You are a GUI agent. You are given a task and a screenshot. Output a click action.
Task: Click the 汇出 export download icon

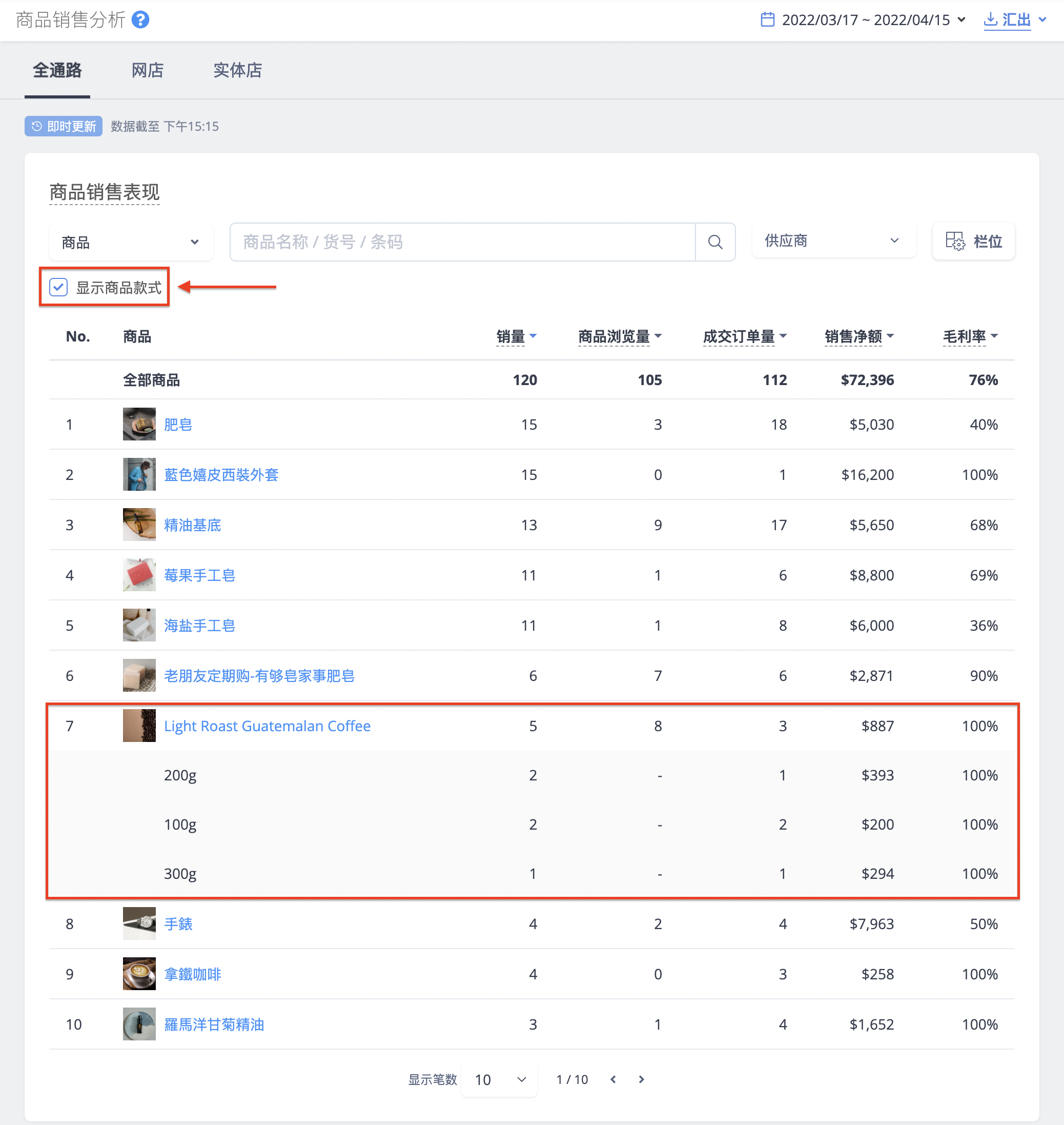point(990,20)
